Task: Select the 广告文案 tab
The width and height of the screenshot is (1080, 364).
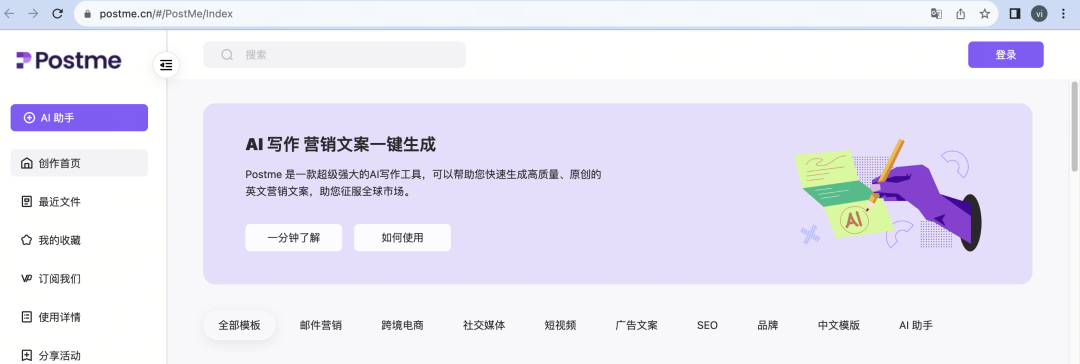Action: [x=636, y=325]
